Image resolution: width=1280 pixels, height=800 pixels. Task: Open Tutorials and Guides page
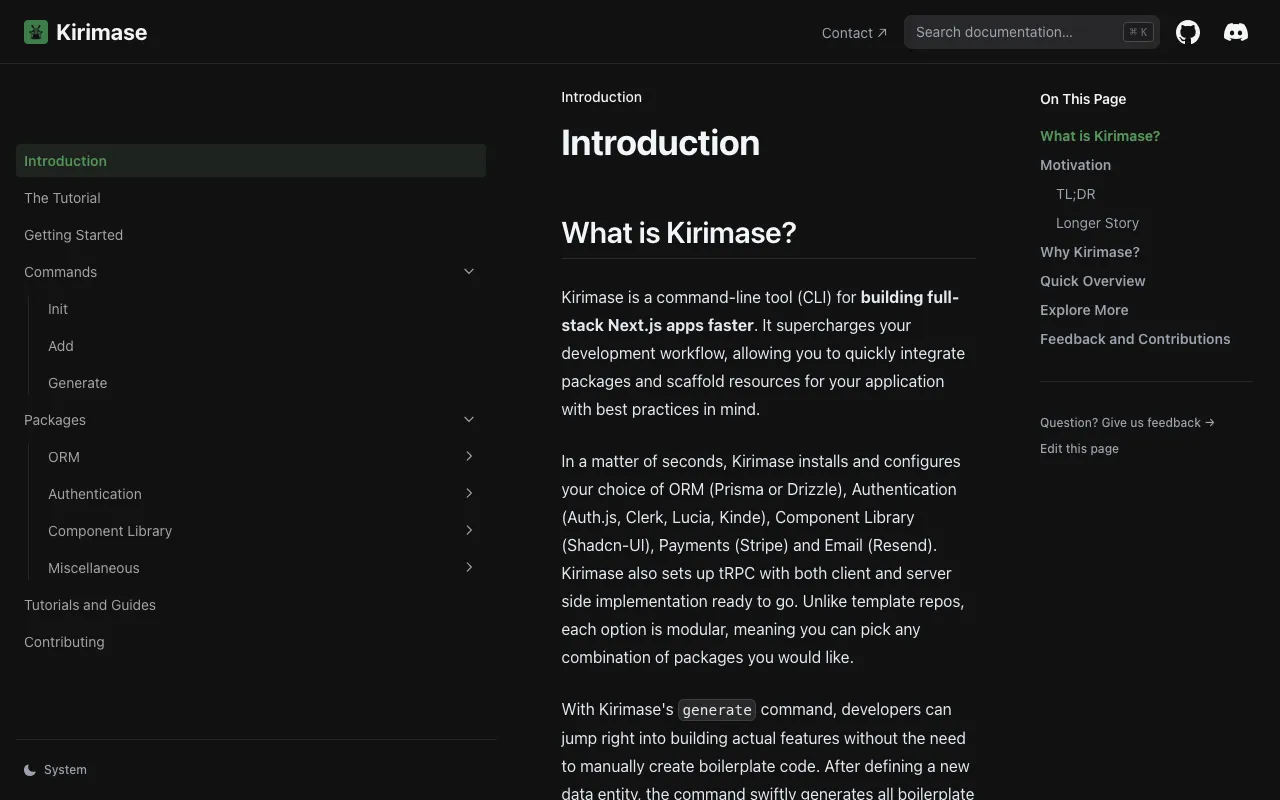[251, 605]
